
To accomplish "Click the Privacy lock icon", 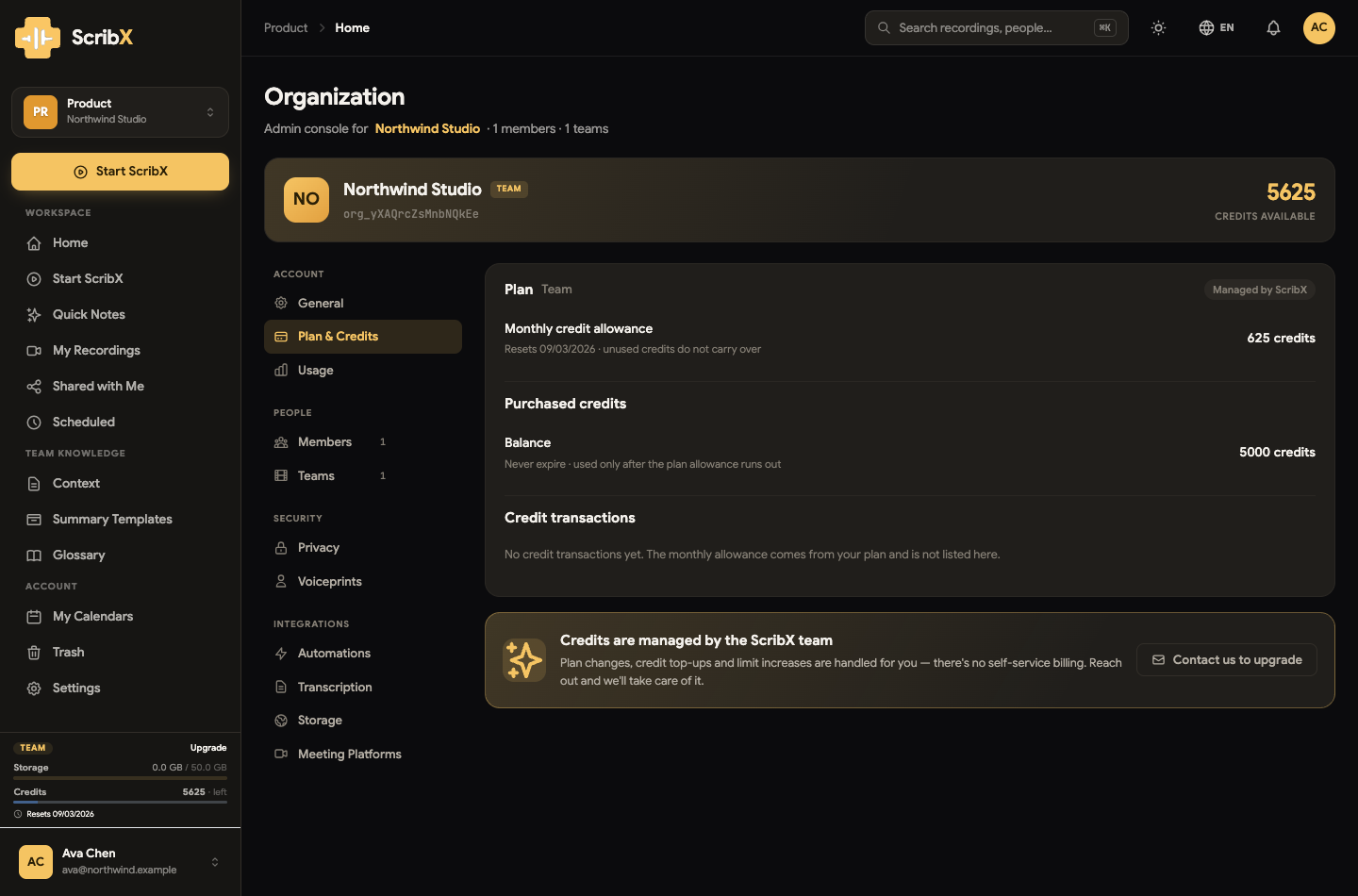I will tap(281, 548).
